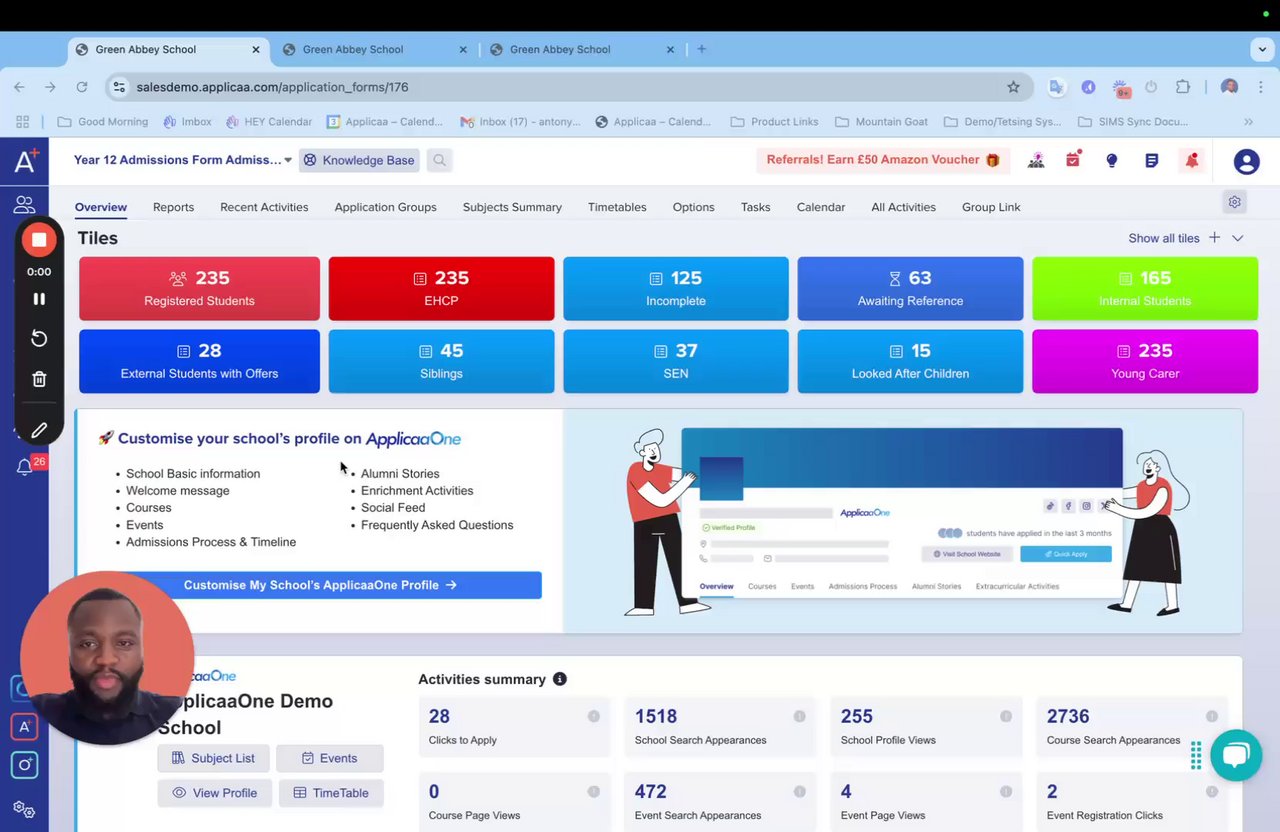Click the search magnifier beside Knowledge Base

pyautogui.click(x=439, y=160)
